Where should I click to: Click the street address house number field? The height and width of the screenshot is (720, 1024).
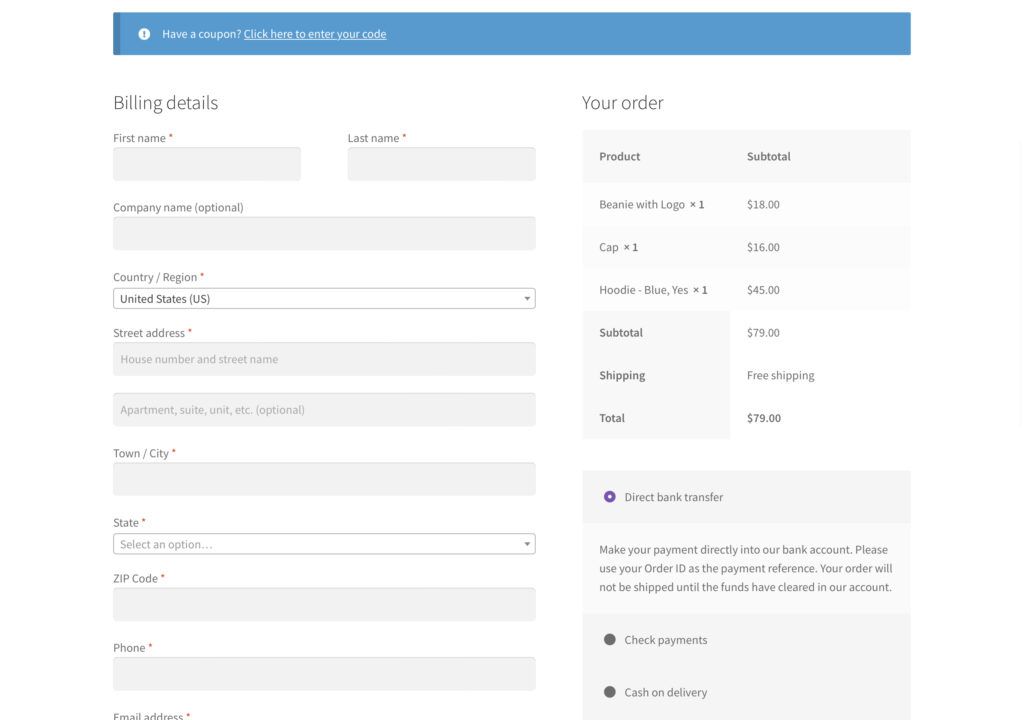pos(324,359)
